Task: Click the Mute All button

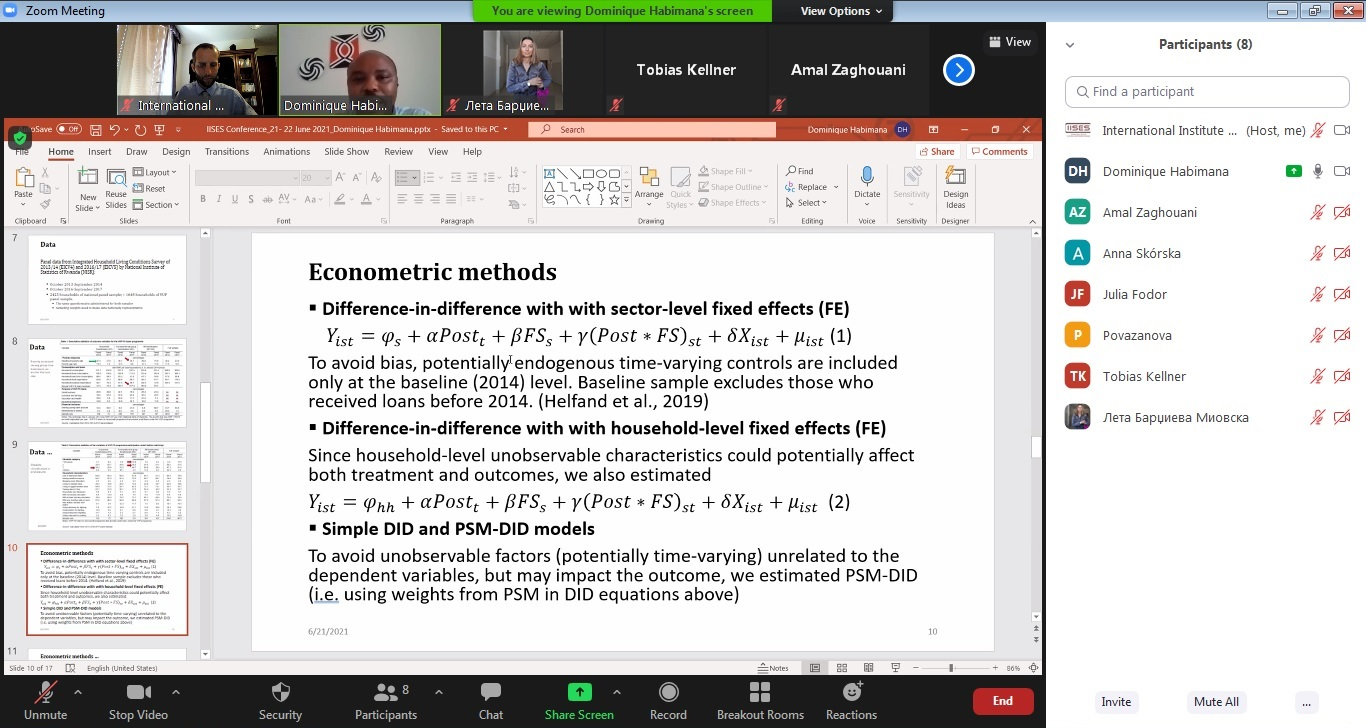Action: click(x=1216, y=702)
